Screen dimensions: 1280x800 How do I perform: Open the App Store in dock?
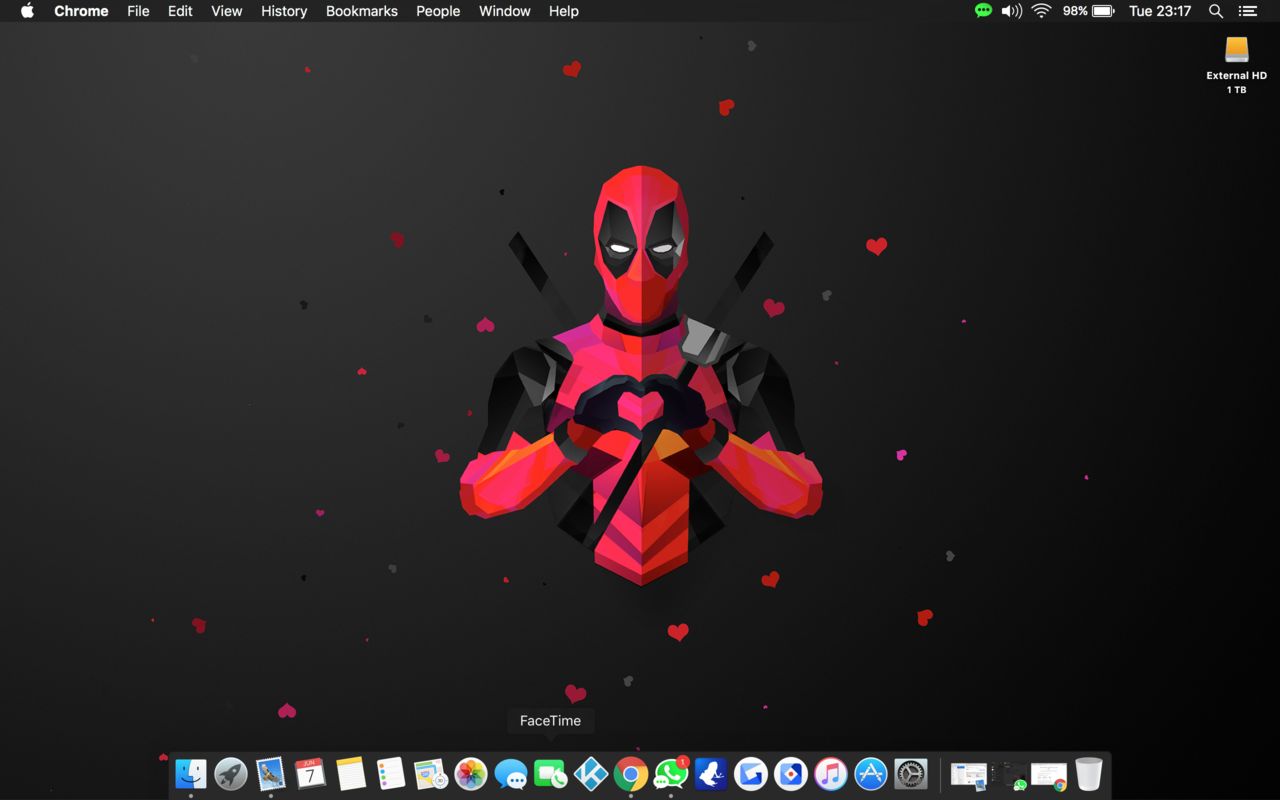871,773
